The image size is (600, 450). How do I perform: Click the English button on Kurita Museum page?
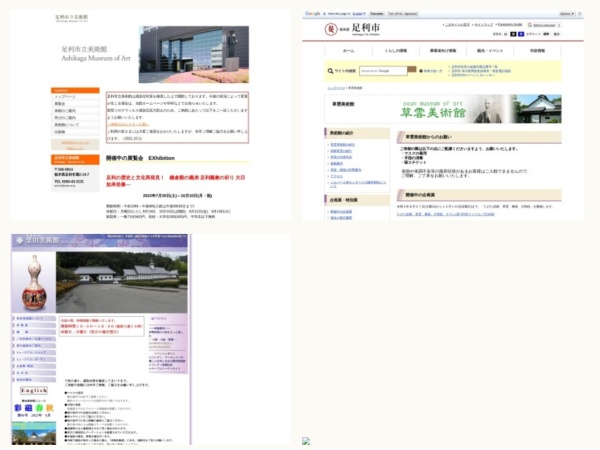[34, 391]
